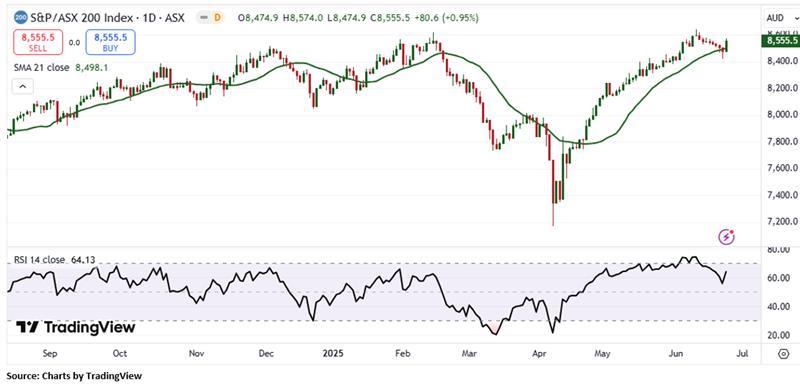The height and width of the screenshot is (389, 800).
Task: Click the 8,498.1 SMA value
Action: [91, 67]
